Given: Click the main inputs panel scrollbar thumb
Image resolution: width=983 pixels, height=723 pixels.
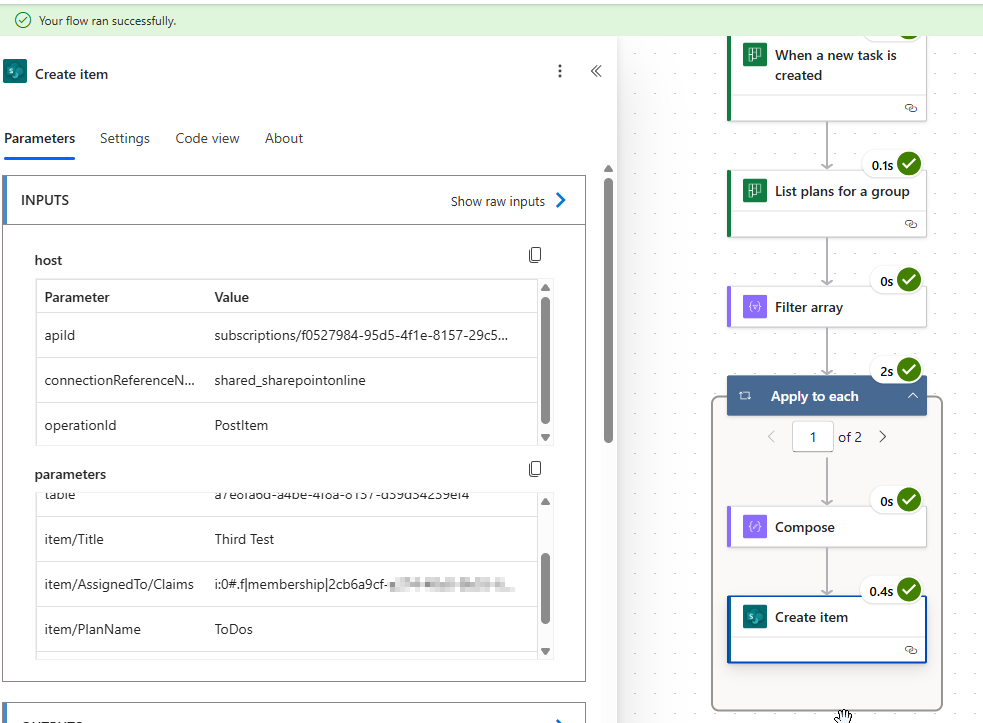Looking at the screenshot, I should pos(608,310).
